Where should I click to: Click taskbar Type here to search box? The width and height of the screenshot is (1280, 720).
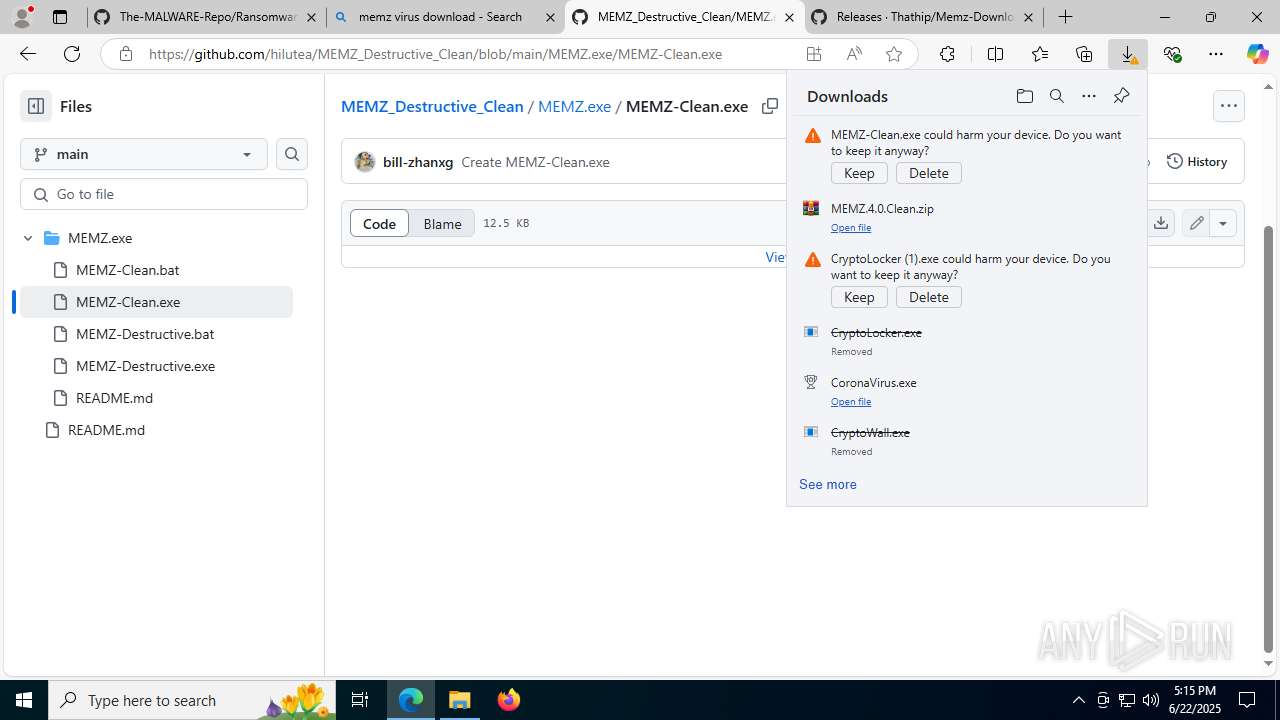(x=192, y=700)
